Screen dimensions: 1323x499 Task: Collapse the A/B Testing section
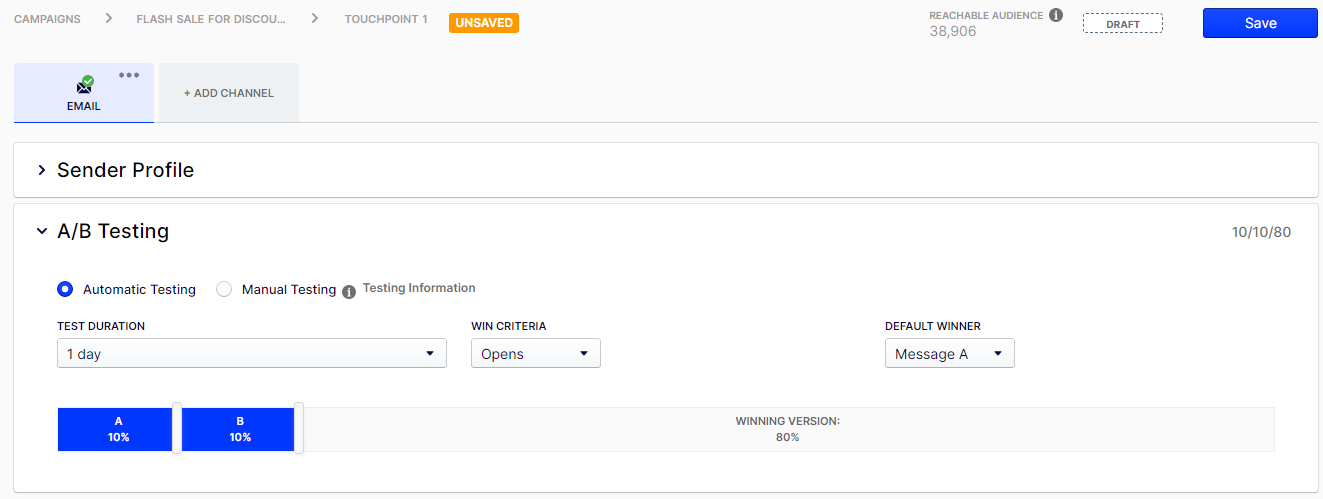[42, 231]
